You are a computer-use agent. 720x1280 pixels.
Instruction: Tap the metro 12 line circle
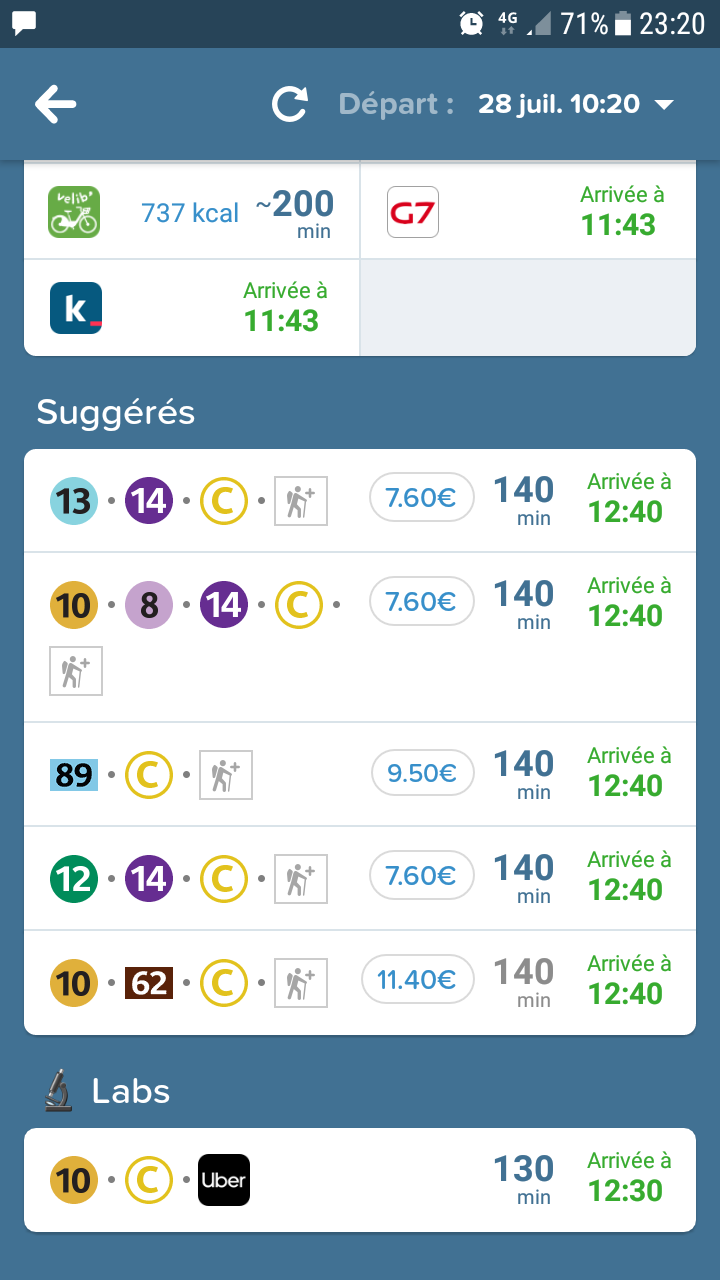[x=74, y=879]
